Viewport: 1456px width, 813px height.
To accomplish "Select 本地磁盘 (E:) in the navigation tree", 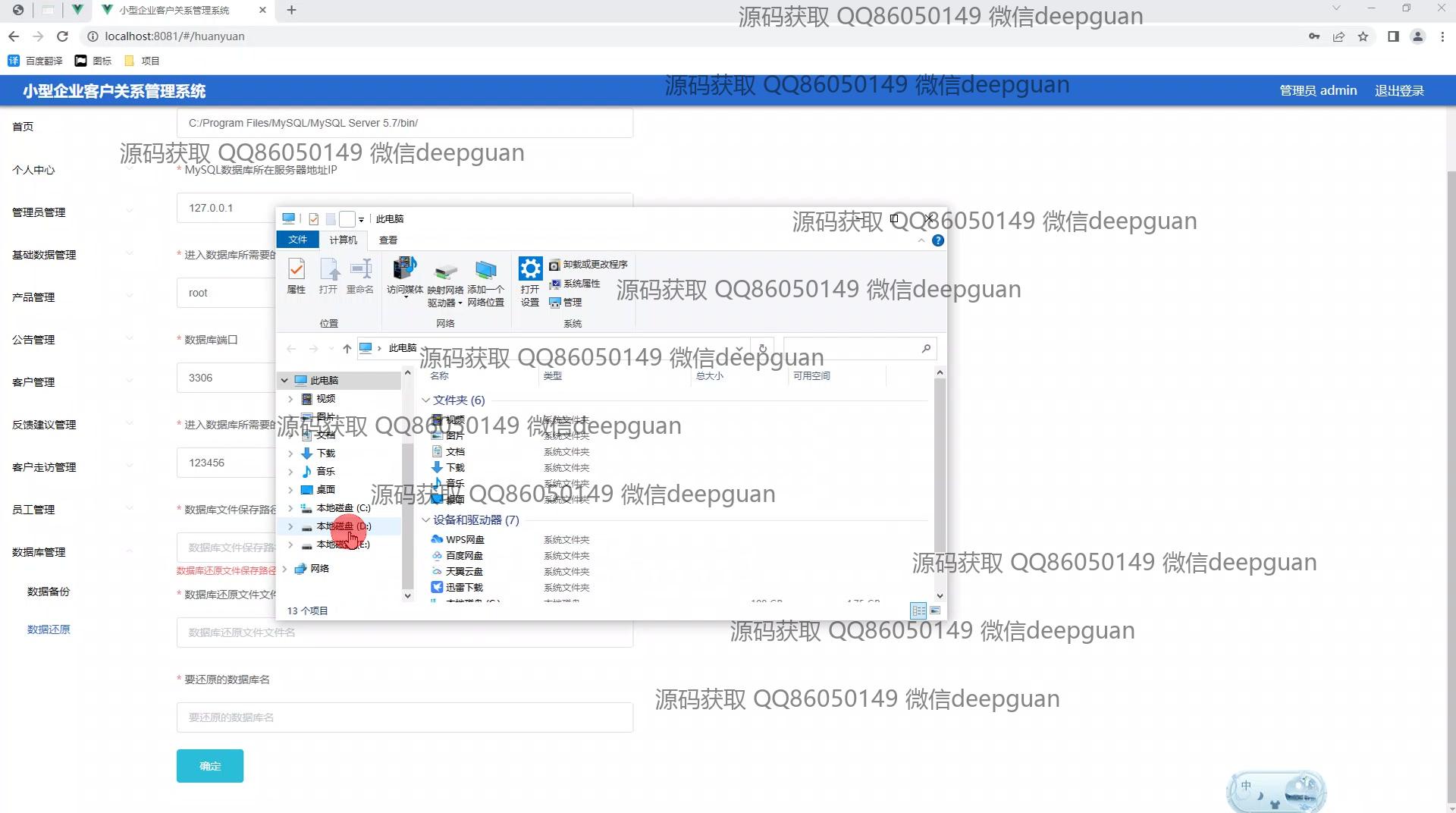I will [x=343, y=545].
